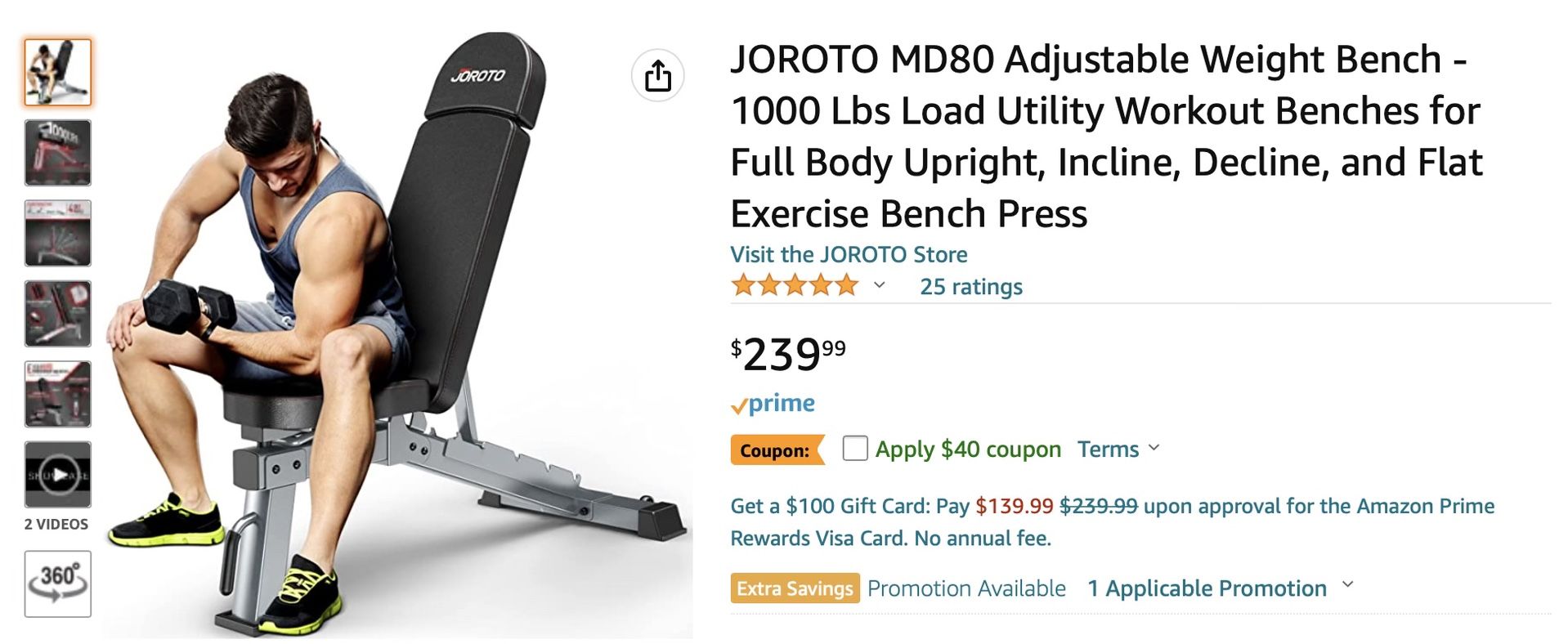
Task: Click the Extra Savings badge
Action: (x=795, y=588)
